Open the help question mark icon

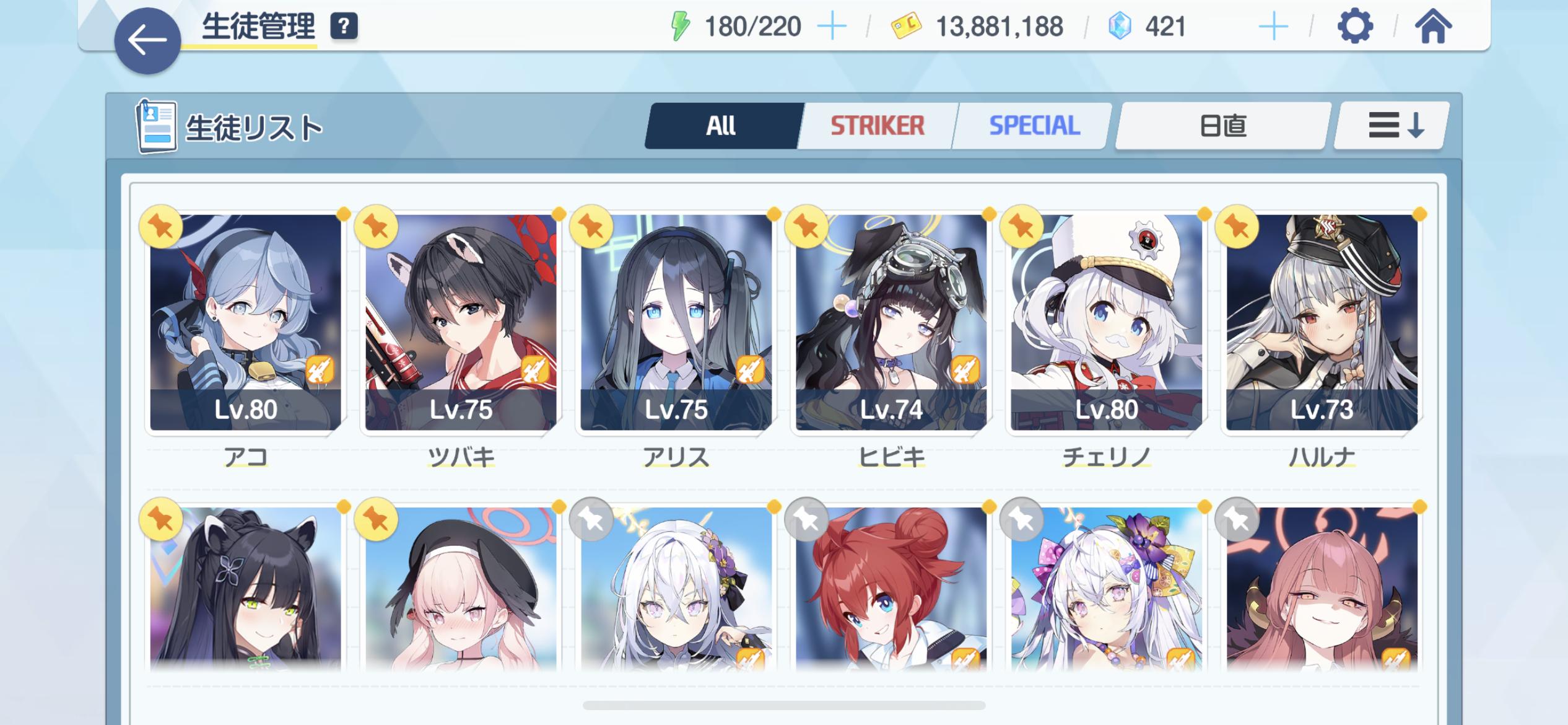point(344,27)
